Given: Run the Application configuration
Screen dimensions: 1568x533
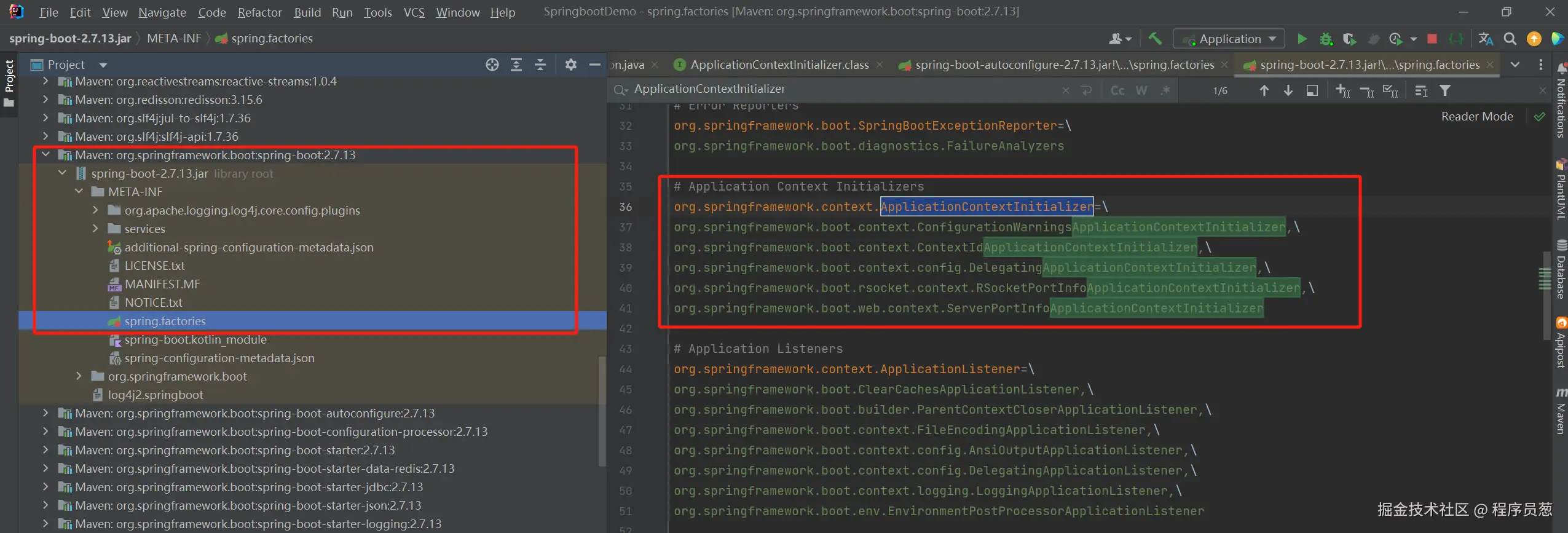Looking at the screenshot, I should pos(1302,39).
